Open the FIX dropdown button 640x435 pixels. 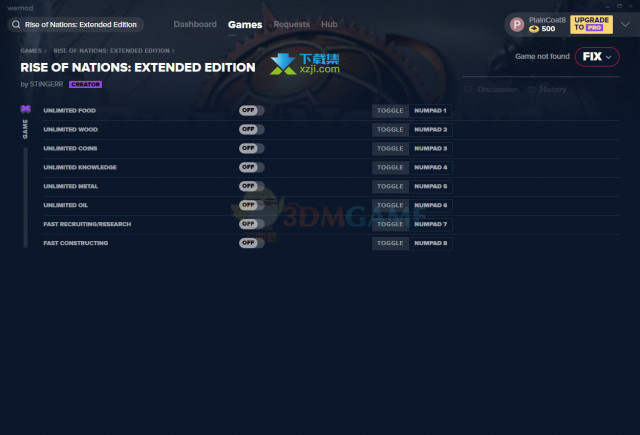click(597, 57)
